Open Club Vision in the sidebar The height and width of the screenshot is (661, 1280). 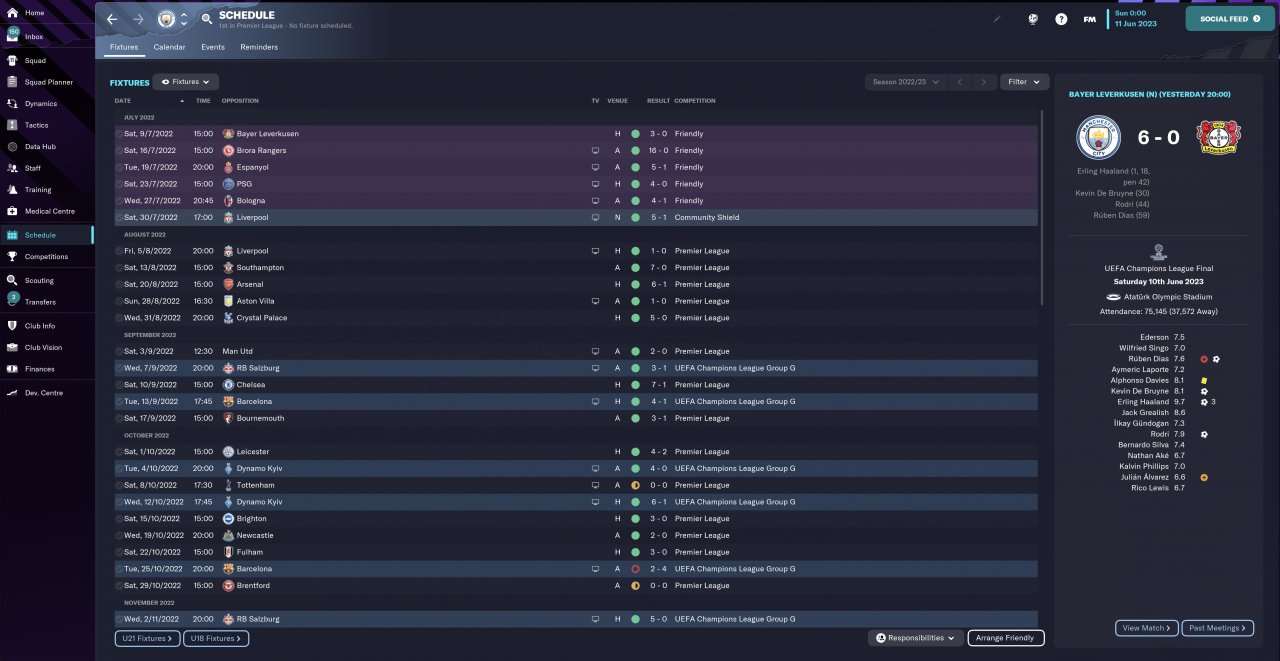[43, 348]
